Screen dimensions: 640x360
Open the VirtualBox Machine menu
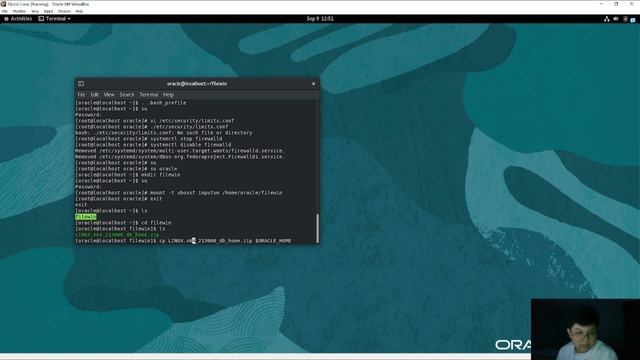20,11
